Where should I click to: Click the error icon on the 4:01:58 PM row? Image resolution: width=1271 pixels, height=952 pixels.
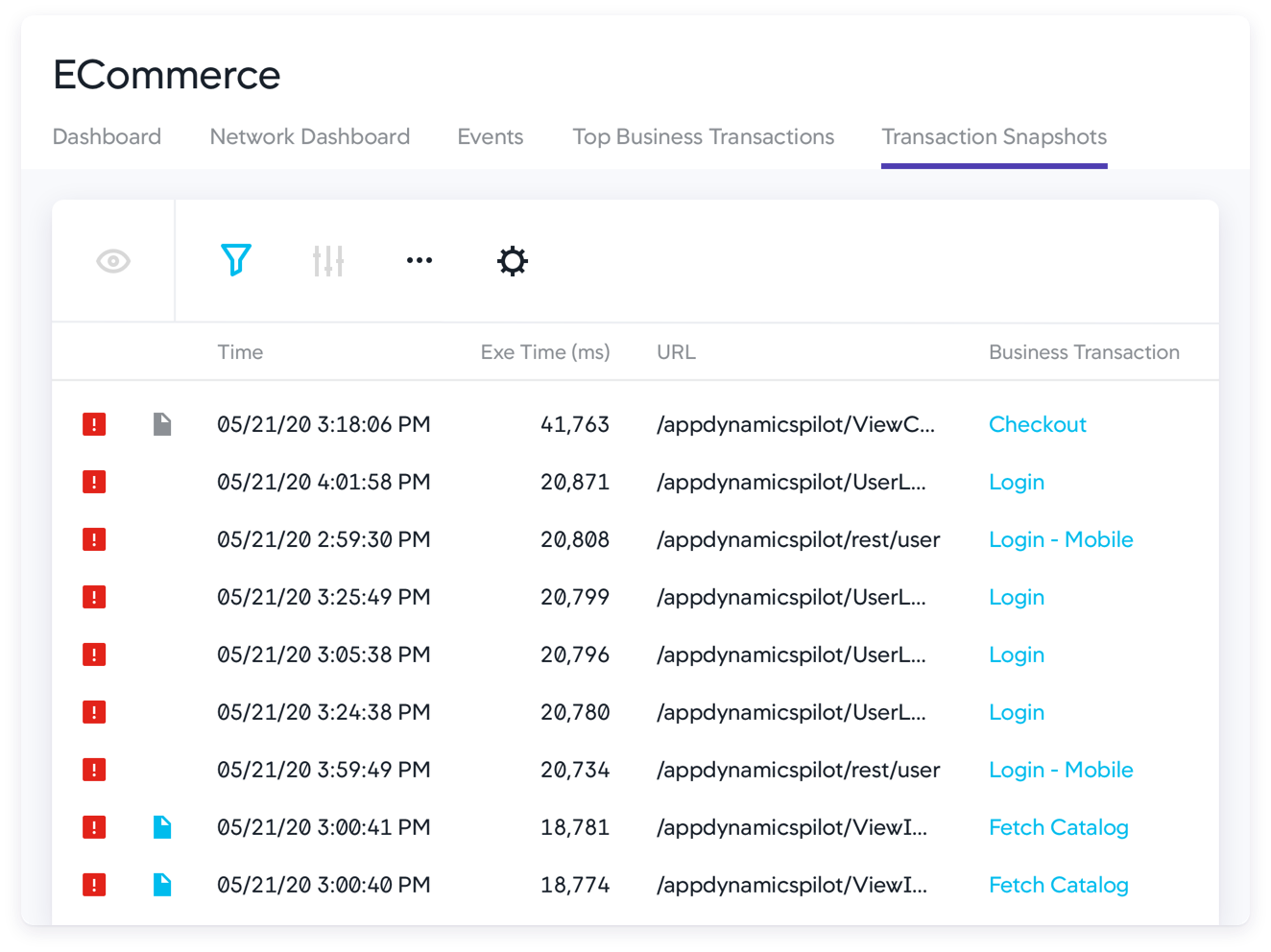pyautogui.click(x=94, y=482)
